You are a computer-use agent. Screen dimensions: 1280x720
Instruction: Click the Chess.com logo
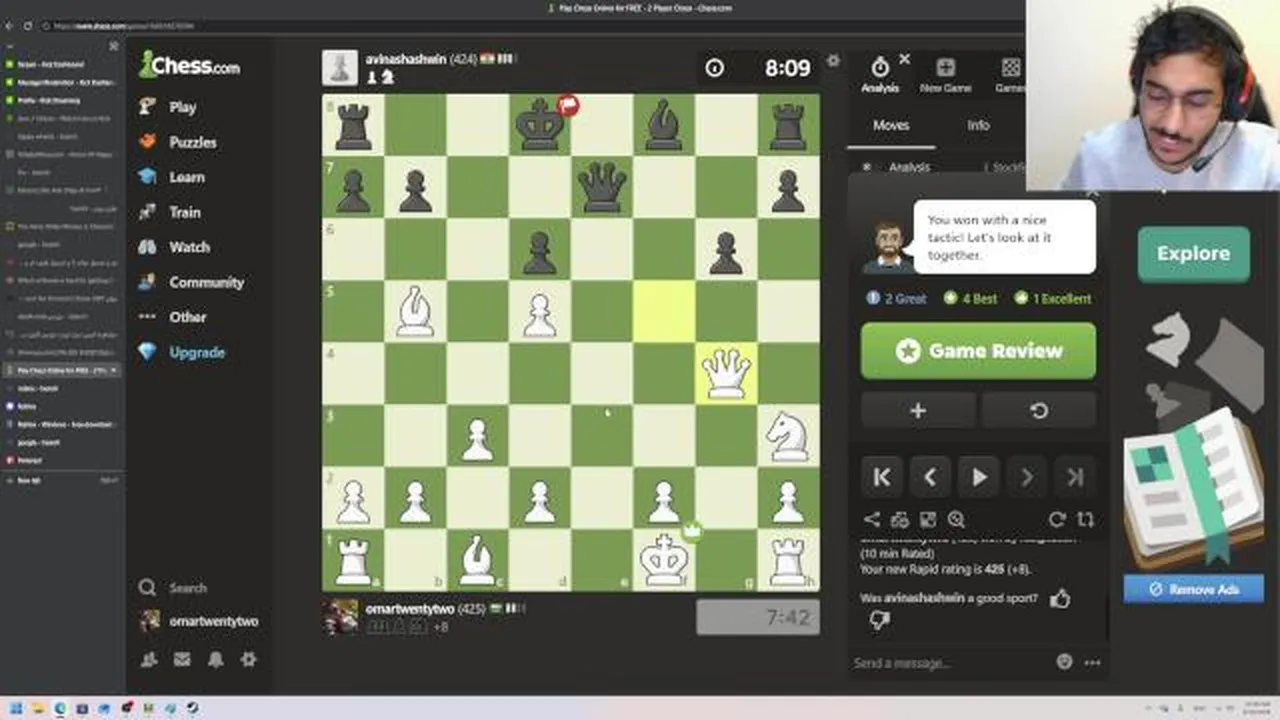point(190,65)
